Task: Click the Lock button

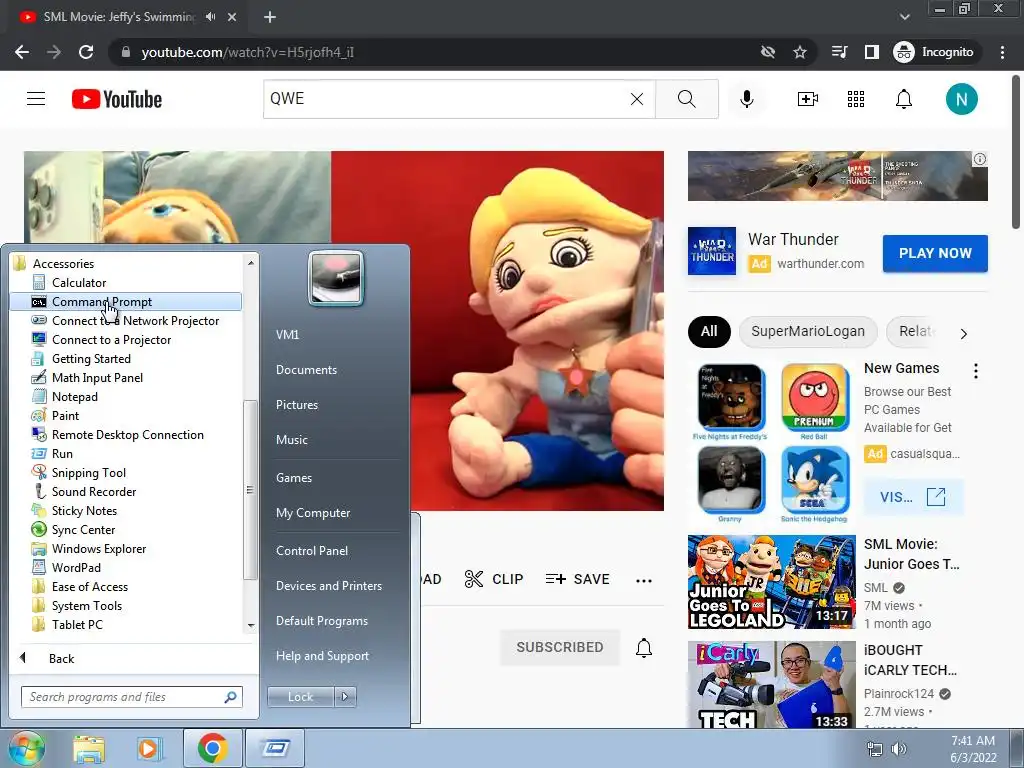Action: tap(300, 697)
